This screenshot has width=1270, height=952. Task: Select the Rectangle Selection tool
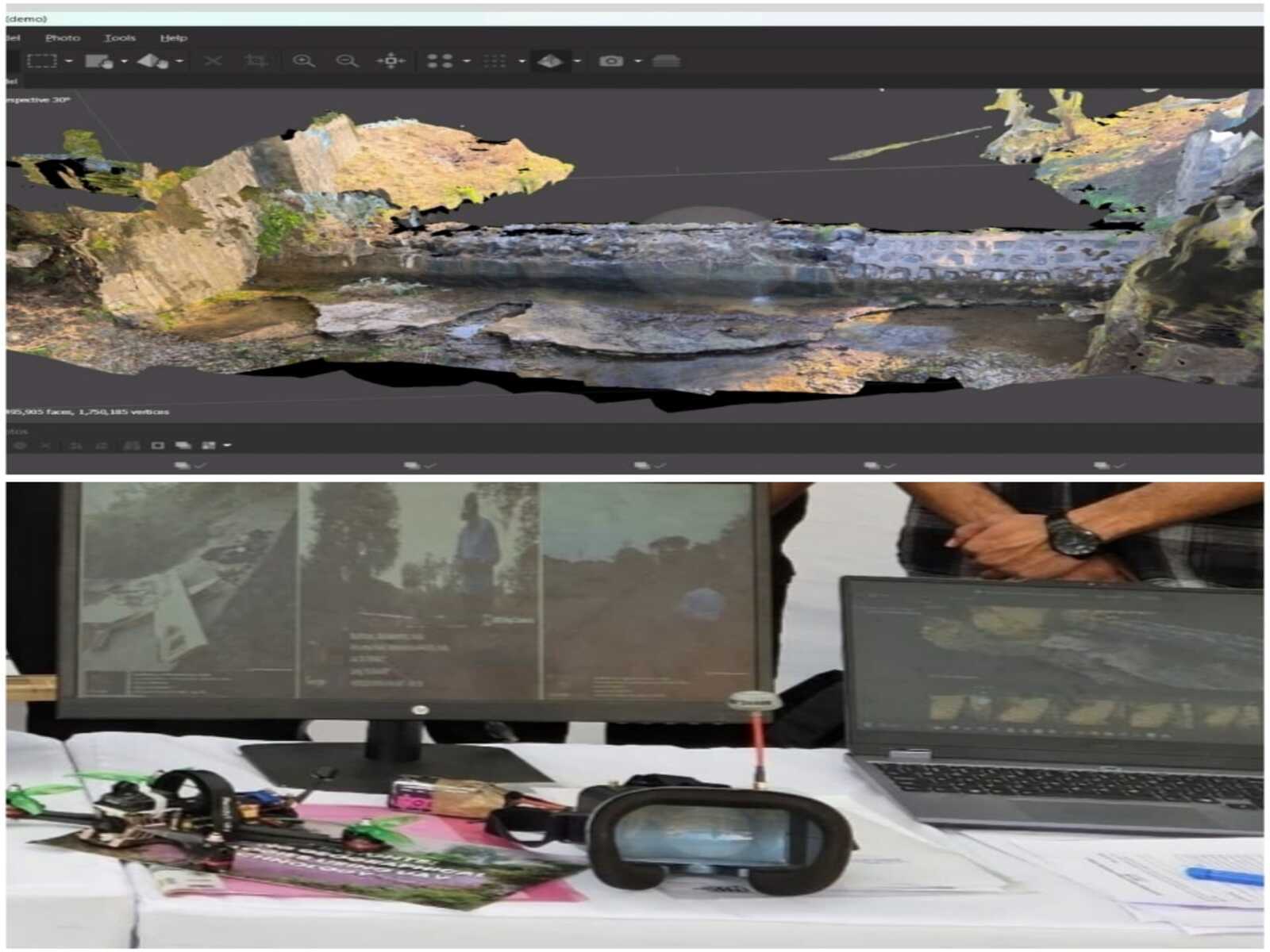click(x=41, y=61)
